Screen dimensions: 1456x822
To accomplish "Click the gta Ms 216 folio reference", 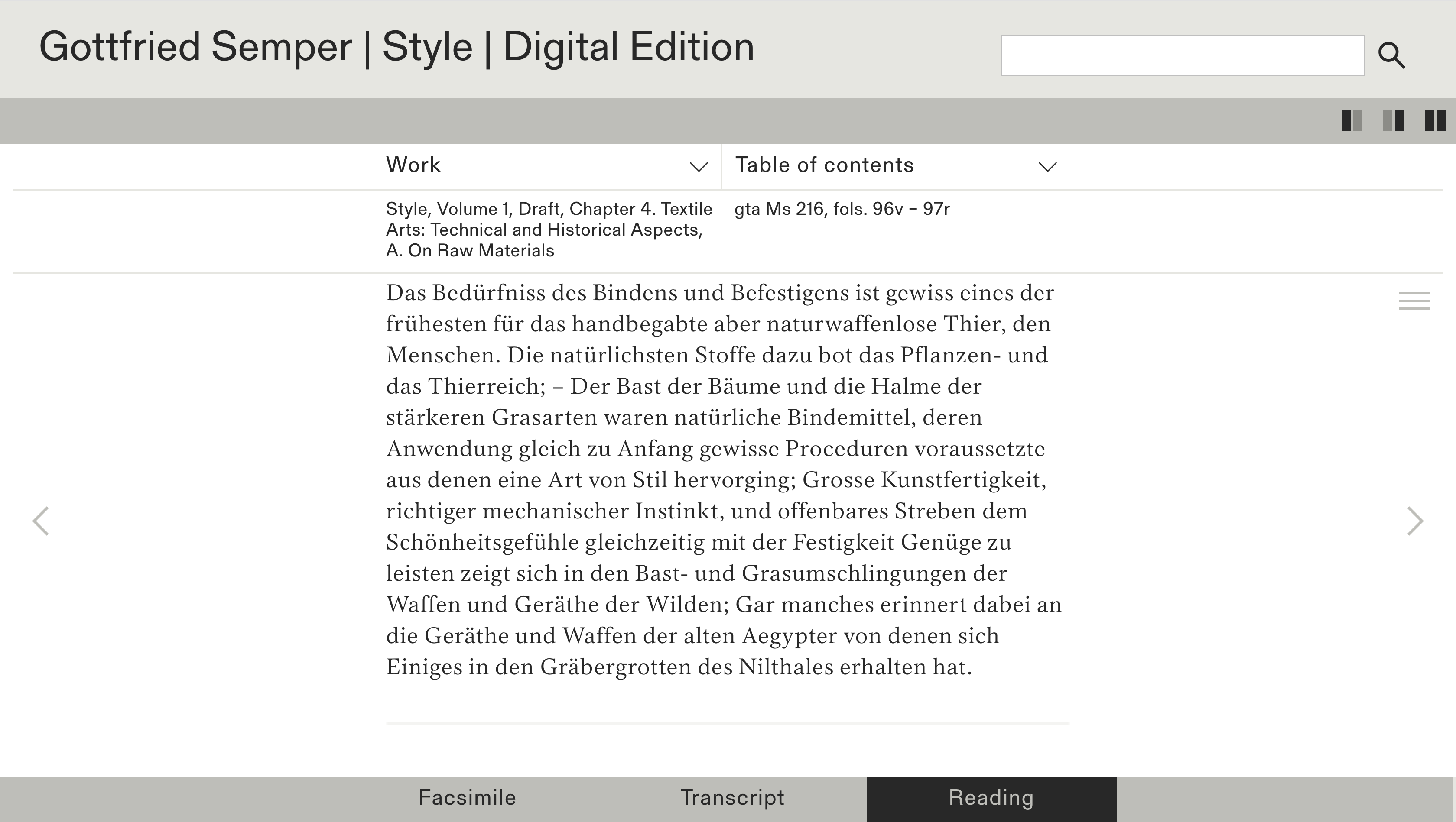I will tap(842, 209).
